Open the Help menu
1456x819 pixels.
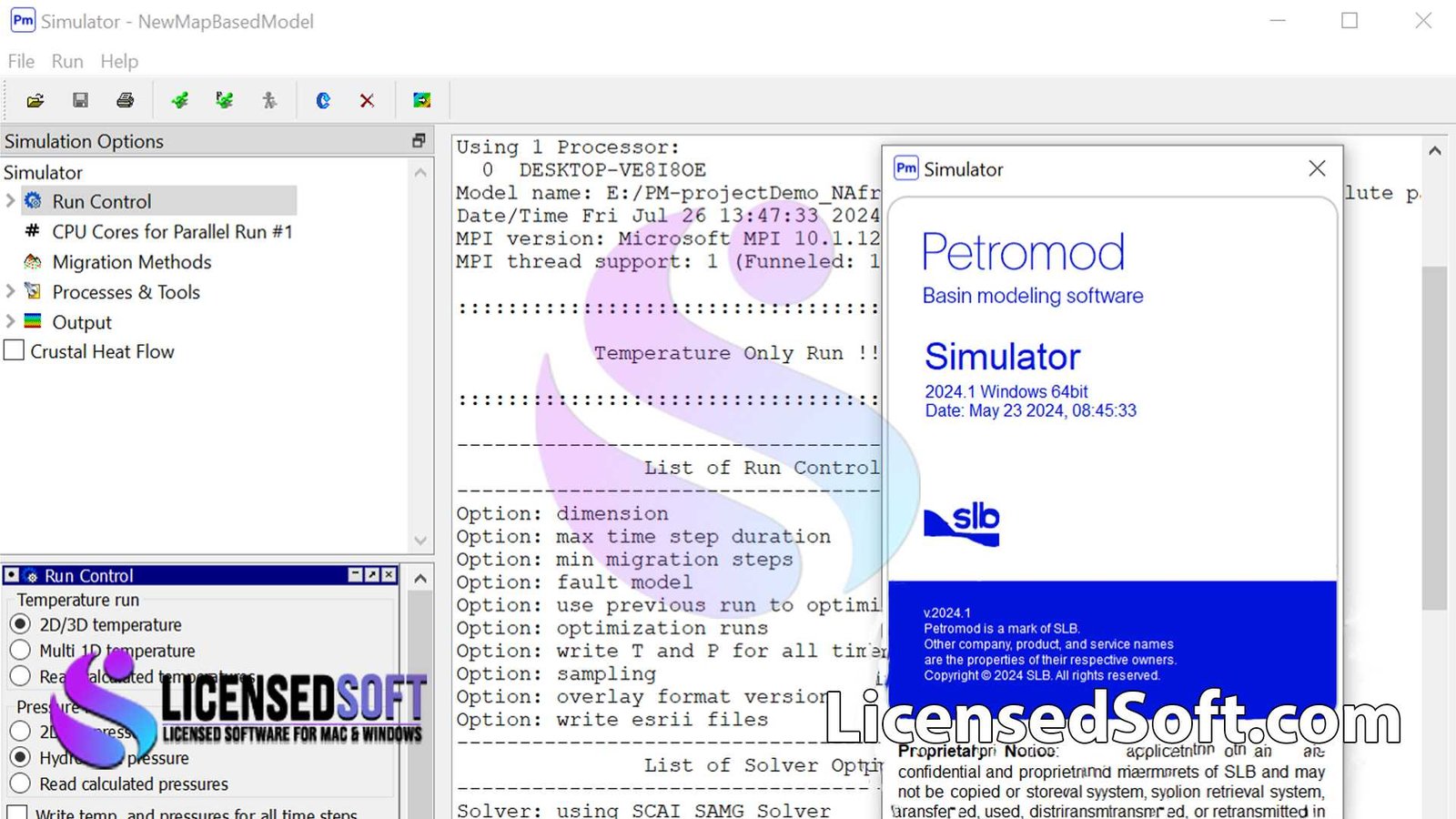(119, 61)
